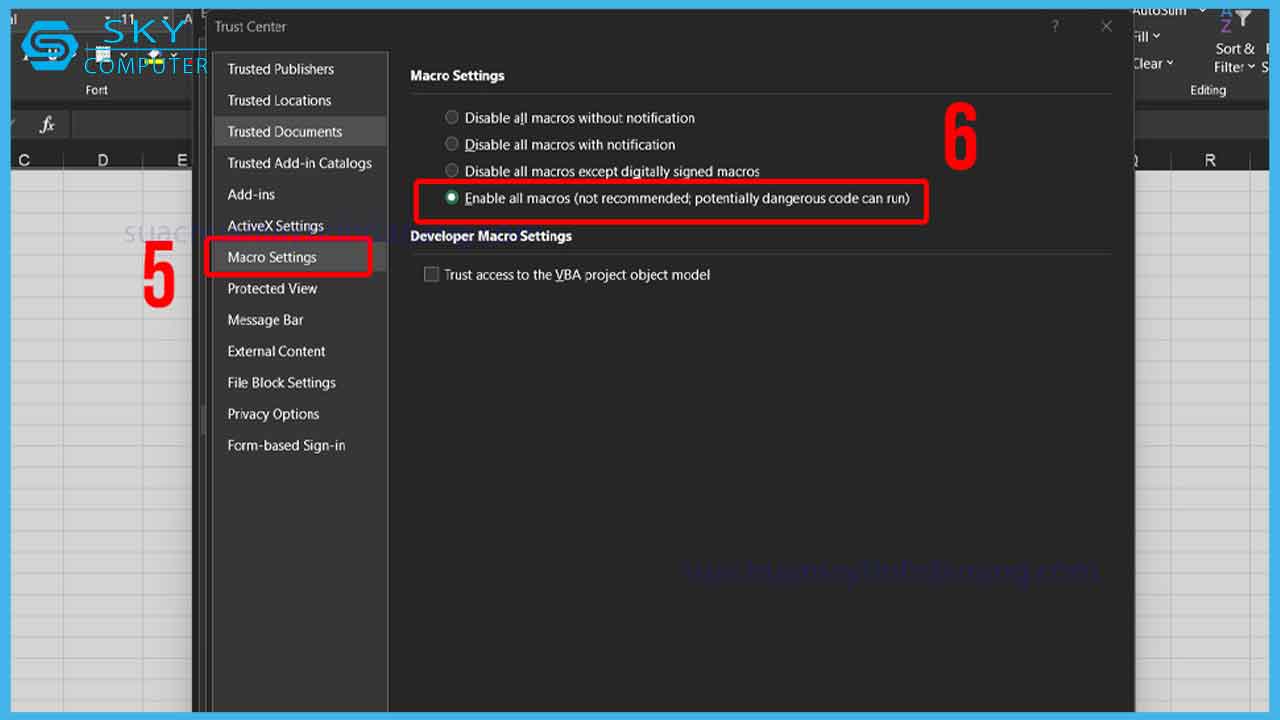Open External Content section
Screen dimensions: 1280x720
tap(300, 351)
